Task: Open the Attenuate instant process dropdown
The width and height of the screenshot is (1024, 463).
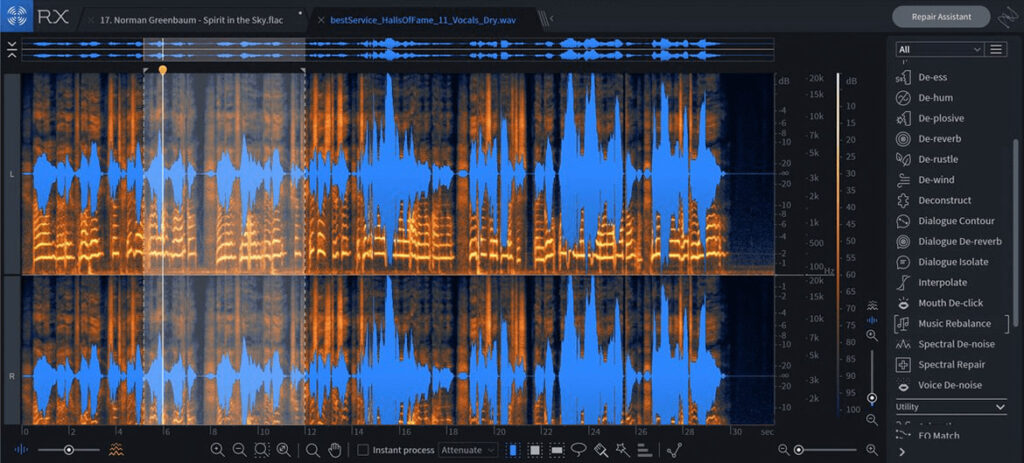Action: 468,450
